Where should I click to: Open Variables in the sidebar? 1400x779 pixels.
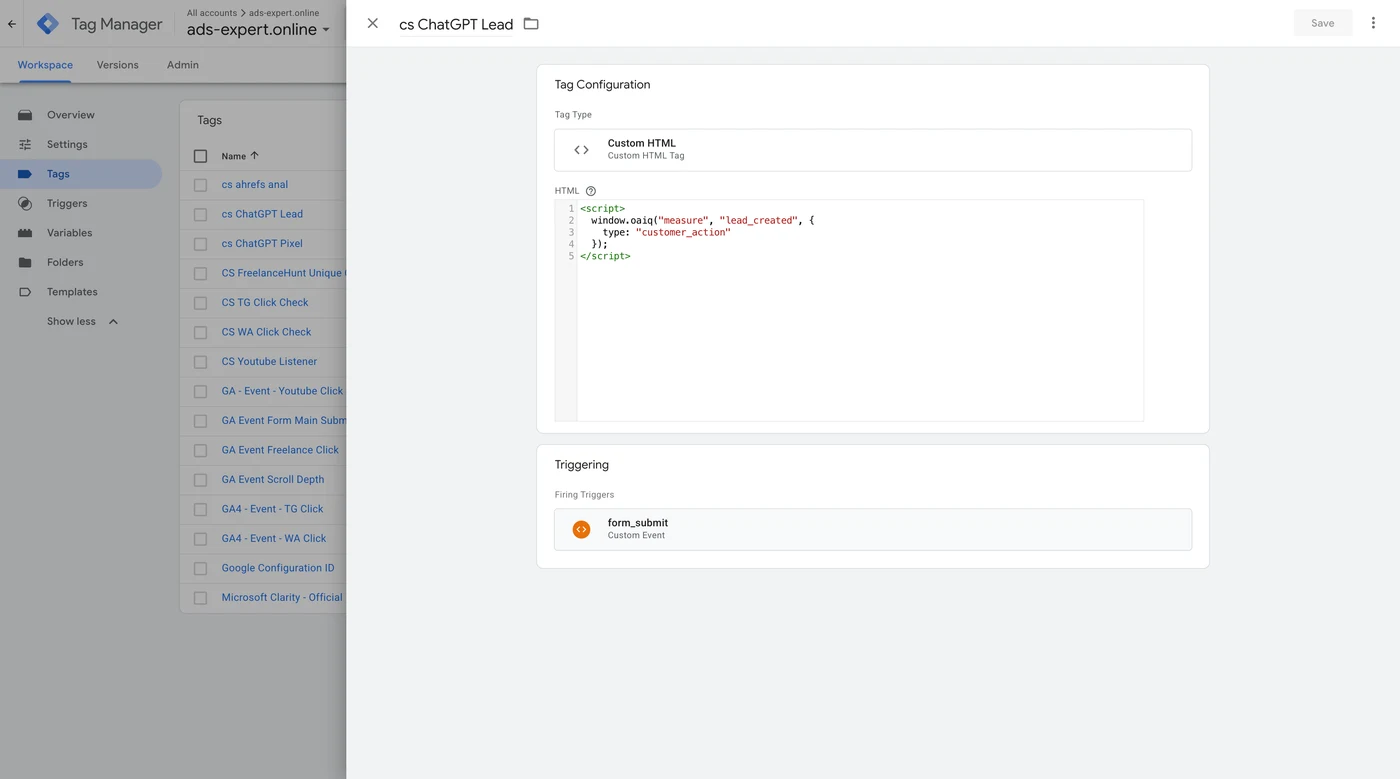[x=70, y=233]
